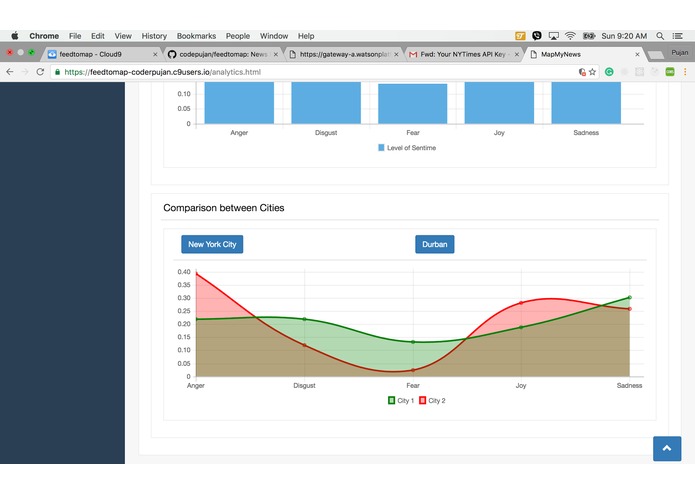Open the View menu

(123, 36)
